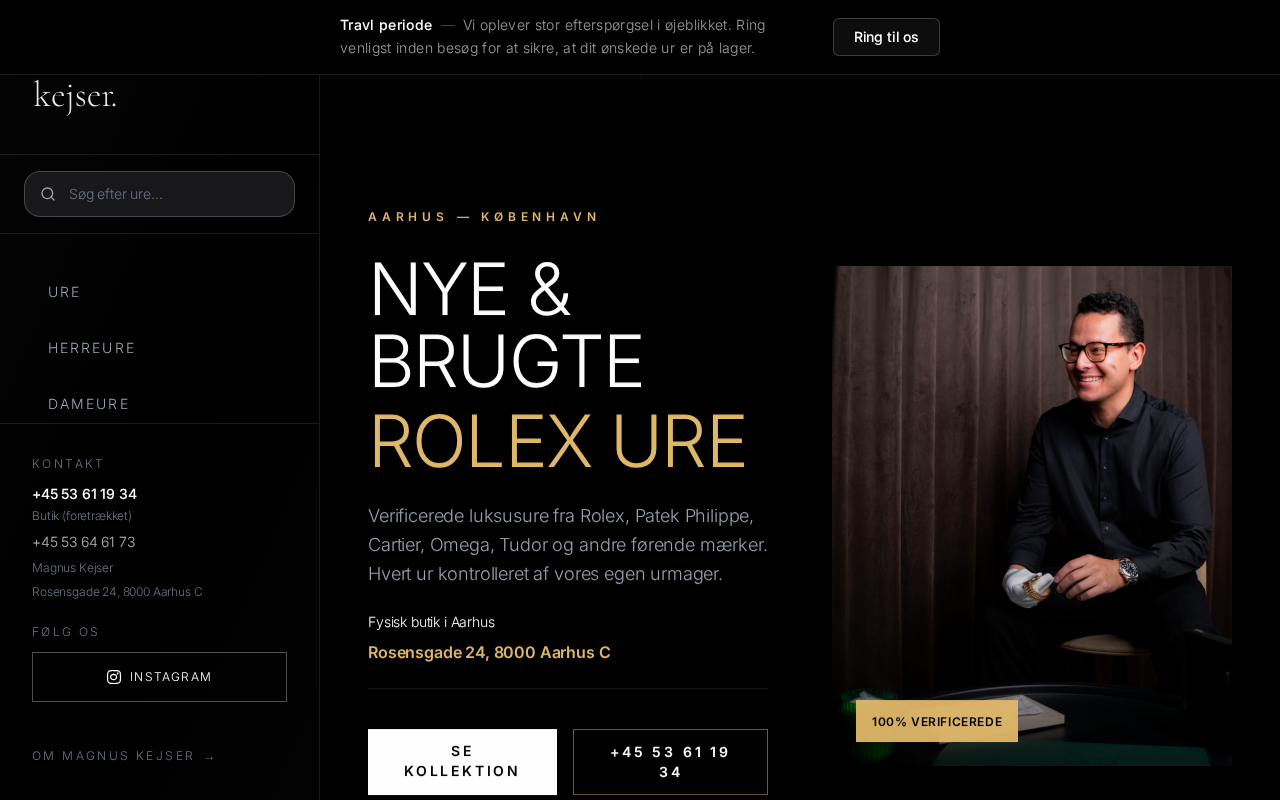Open OM MAGNUS KEJSER link
Image resolution: width=1280 pixels, height=800 pixels.
coord(113,756)
